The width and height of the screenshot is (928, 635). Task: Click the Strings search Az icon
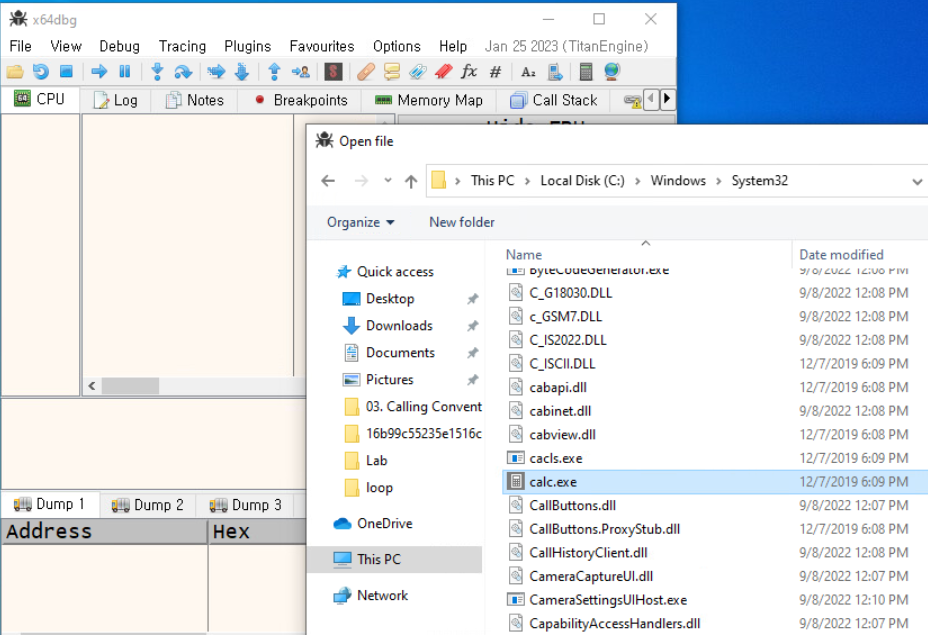[x=528, y=72]
